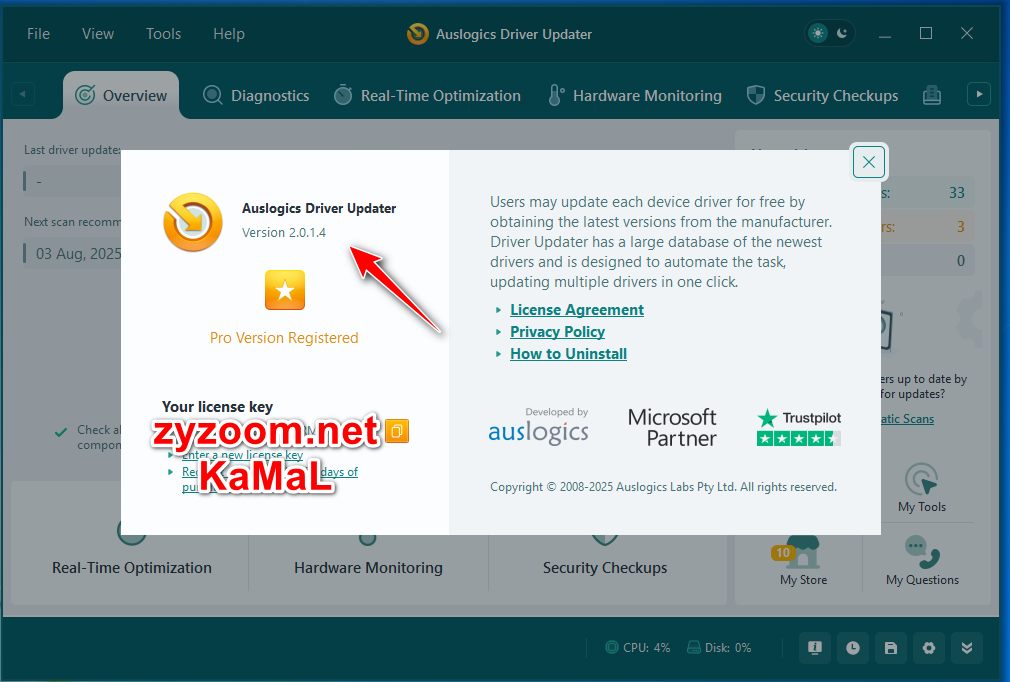This screenshot has width=1010, height=682.
Task: Select the Overview tab
Action: pos(121,95)
